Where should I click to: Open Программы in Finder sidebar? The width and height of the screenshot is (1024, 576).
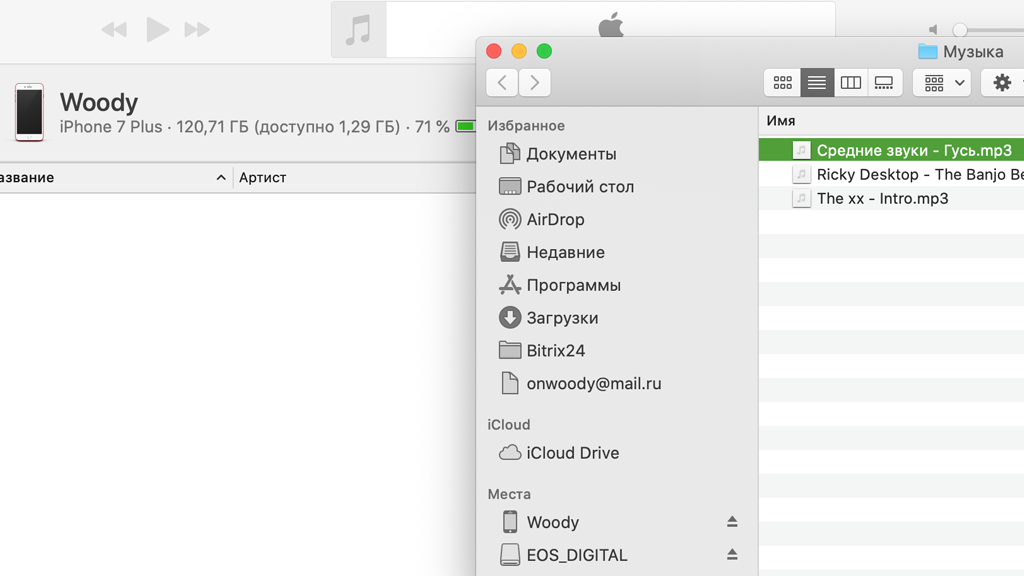(x=560, y=285)
